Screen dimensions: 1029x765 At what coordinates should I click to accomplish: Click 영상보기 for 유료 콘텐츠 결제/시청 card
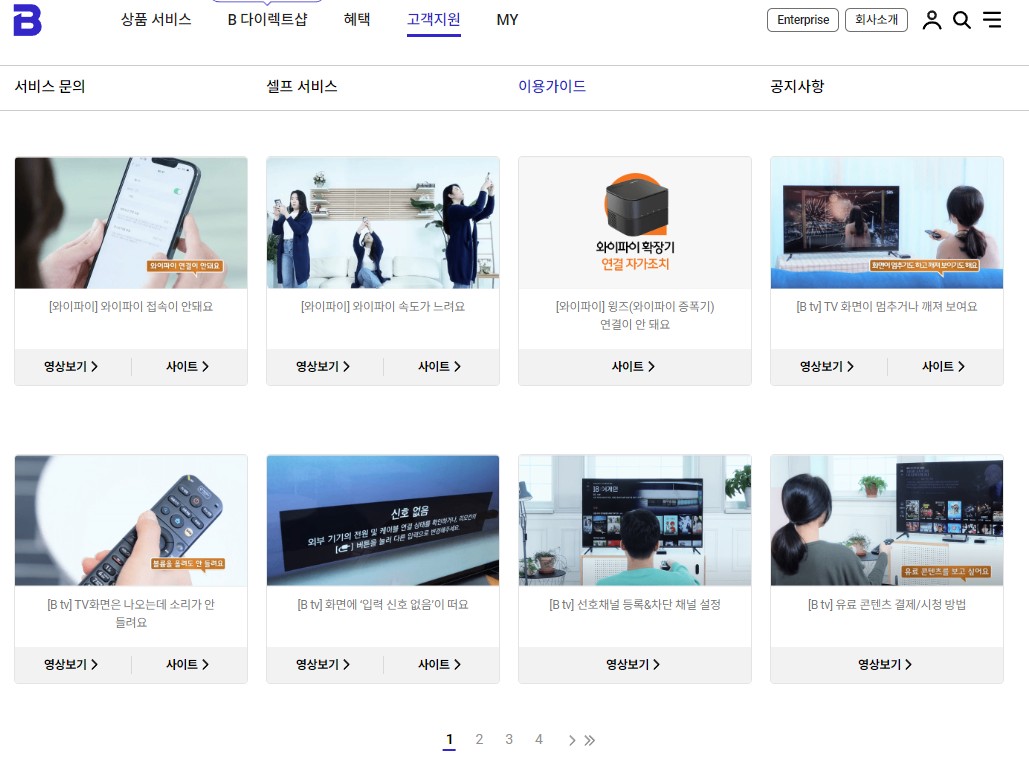point(885,665)
